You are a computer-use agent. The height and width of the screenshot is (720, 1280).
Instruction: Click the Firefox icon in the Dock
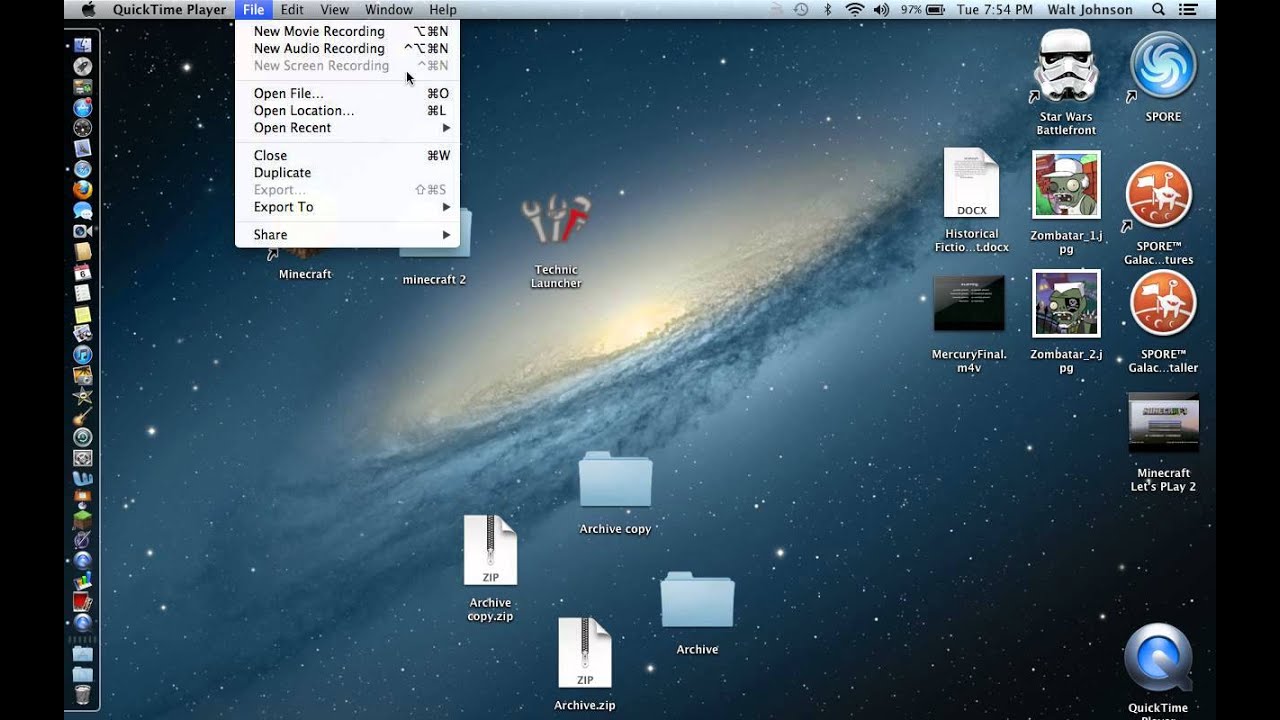point(82,190)
